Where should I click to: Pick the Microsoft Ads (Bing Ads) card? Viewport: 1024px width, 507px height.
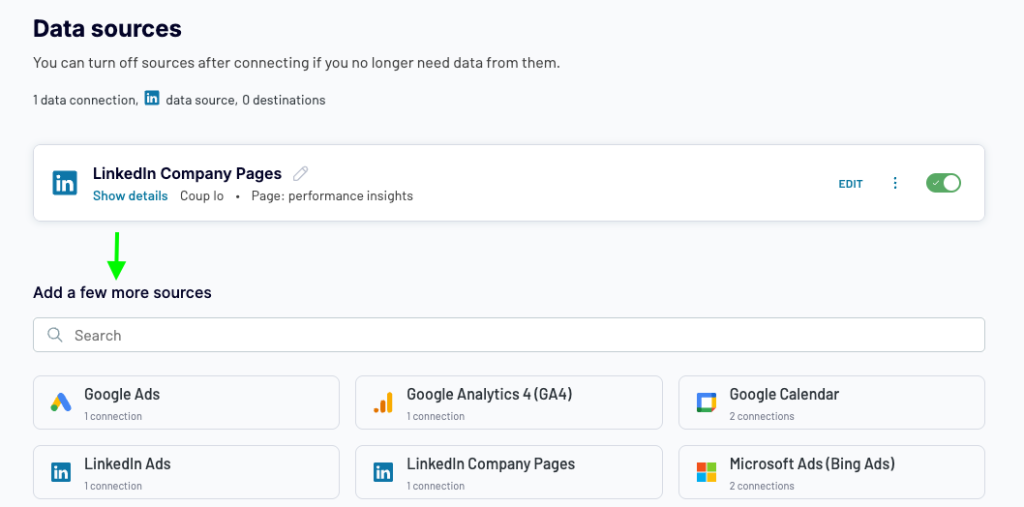pyautogui.click(x=831, y=472)
